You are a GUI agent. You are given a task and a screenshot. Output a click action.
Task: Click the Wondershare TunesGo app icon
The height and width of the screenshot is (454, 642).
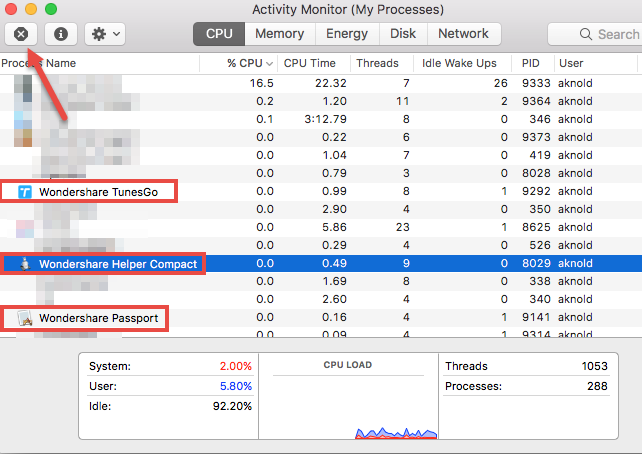tap(25, 192)
